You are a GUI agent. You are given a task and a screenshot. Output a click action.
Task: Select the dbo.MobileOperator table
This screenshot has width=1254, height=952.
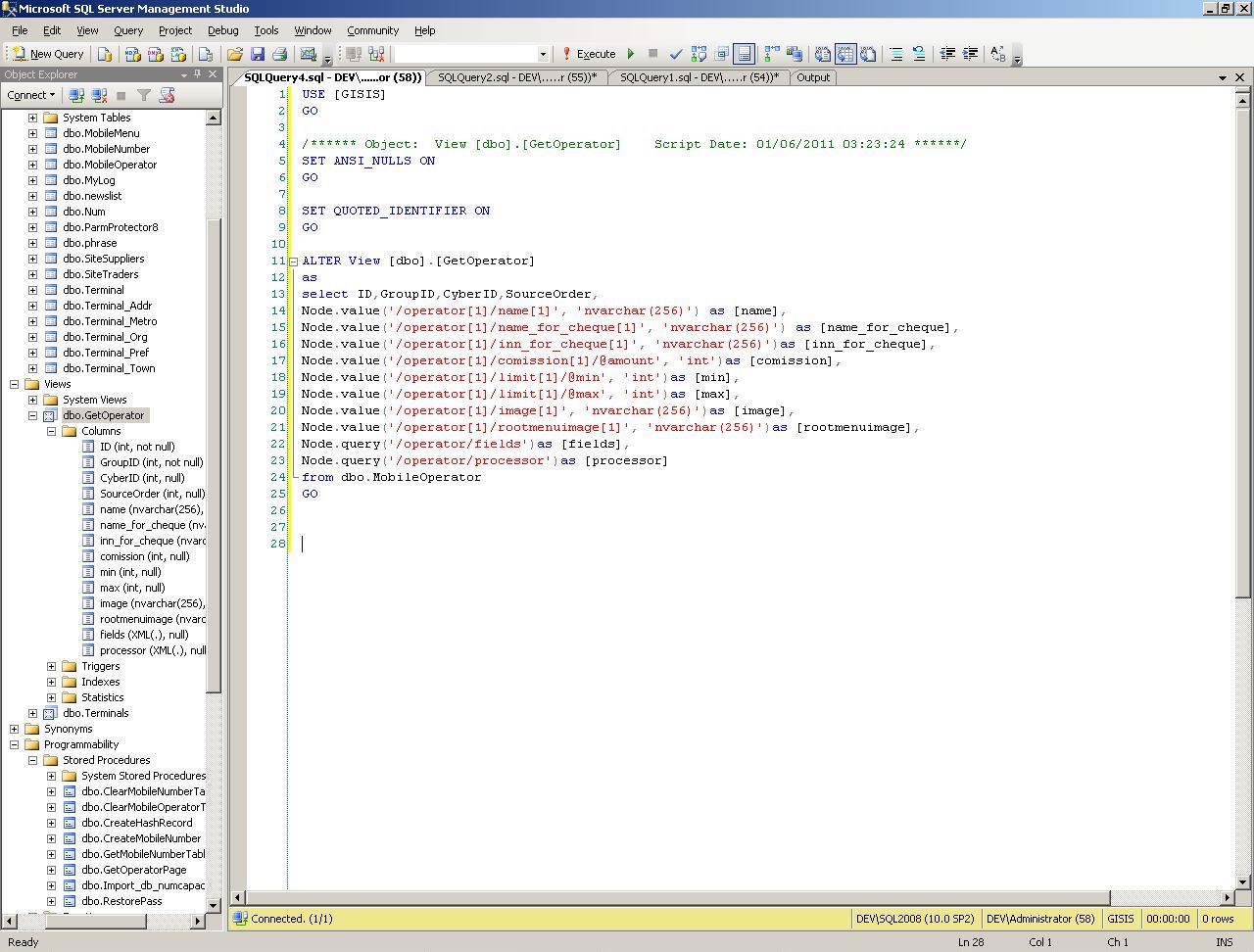click(110, 165)
